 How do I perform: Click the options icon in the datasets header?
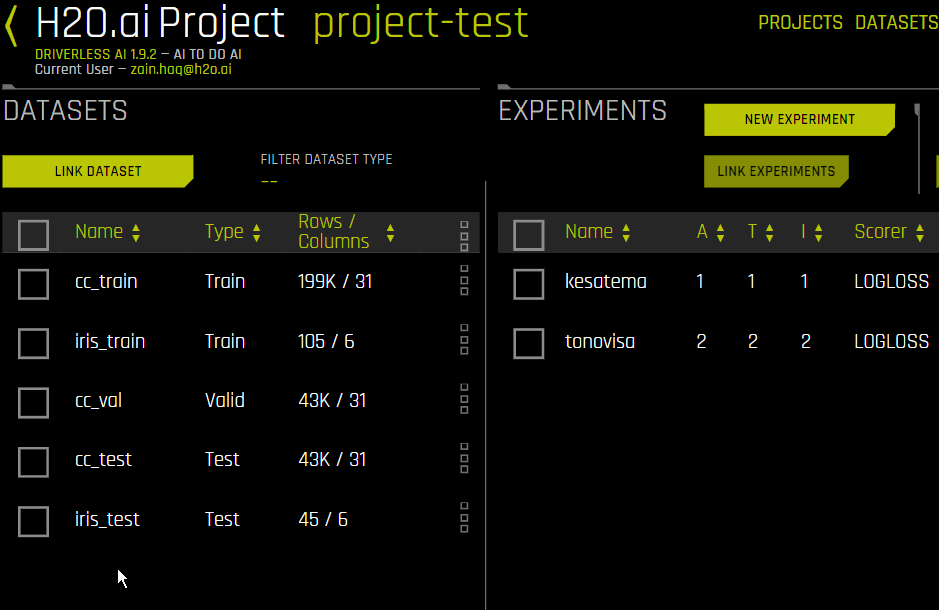pos(463,232)
